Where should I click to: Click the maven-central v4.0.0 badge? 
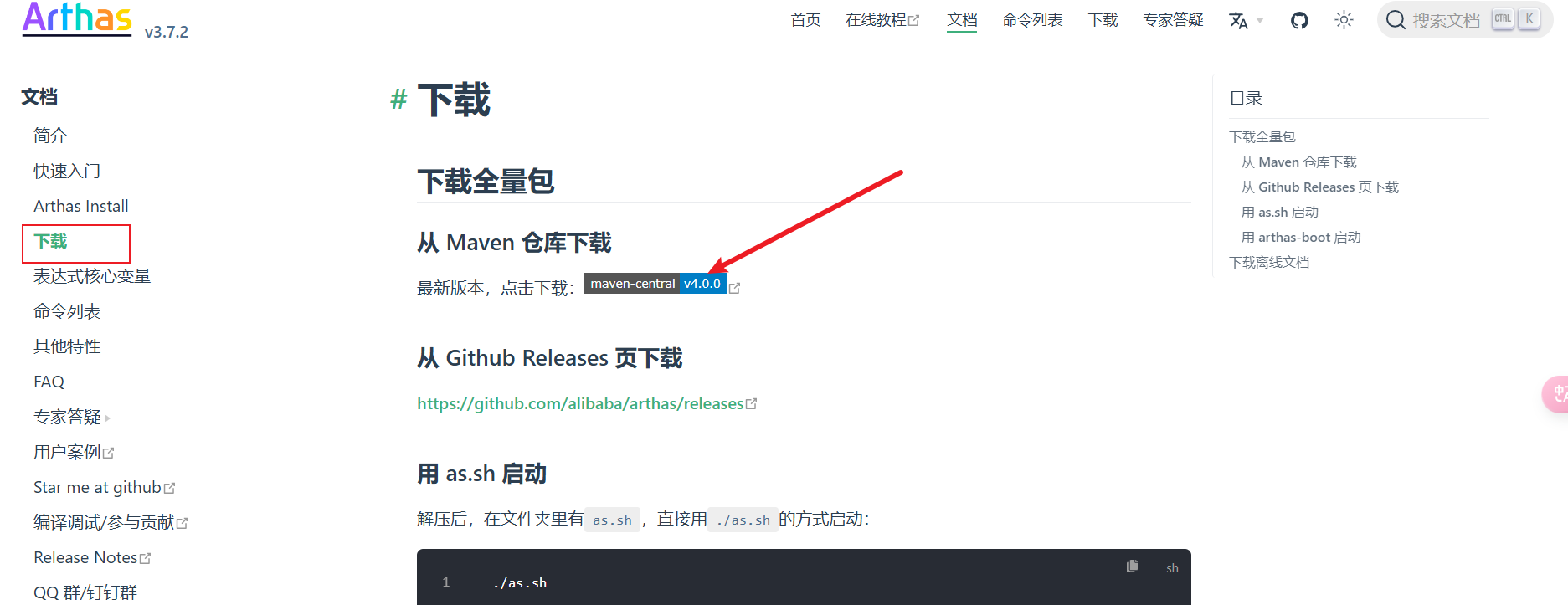click(x=655, y=284)
